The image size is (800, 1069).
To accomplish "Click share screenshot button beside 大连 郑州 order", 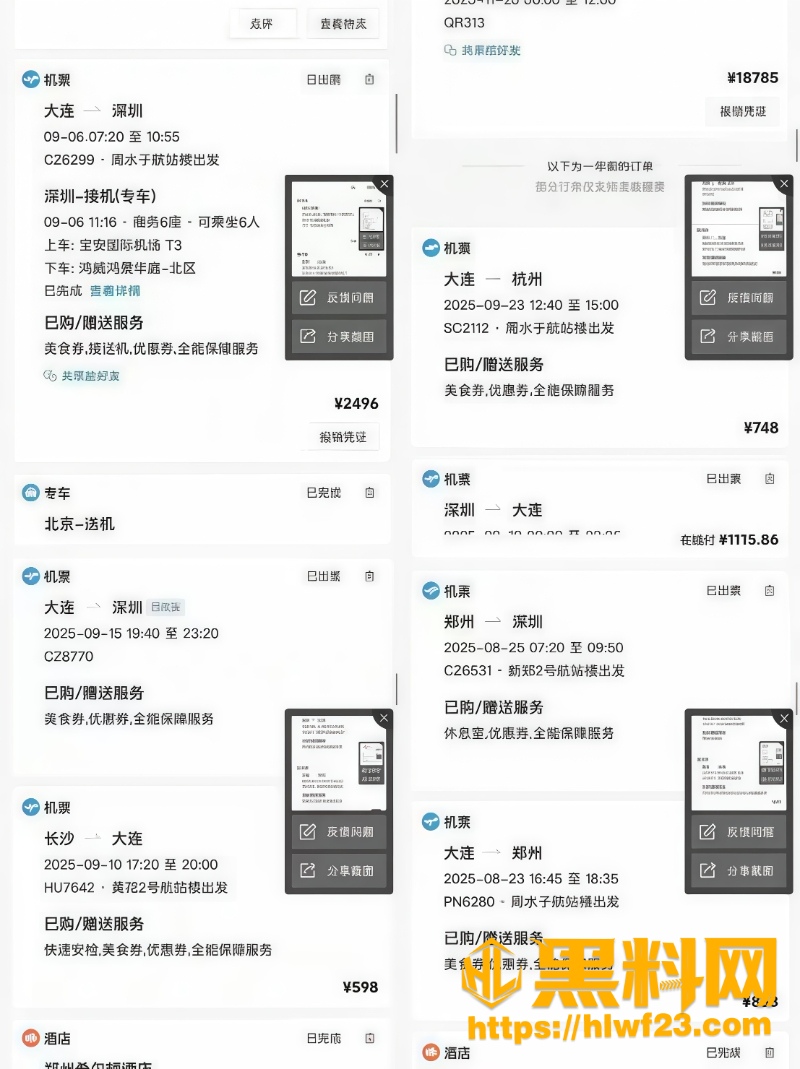I will [739, 871].
